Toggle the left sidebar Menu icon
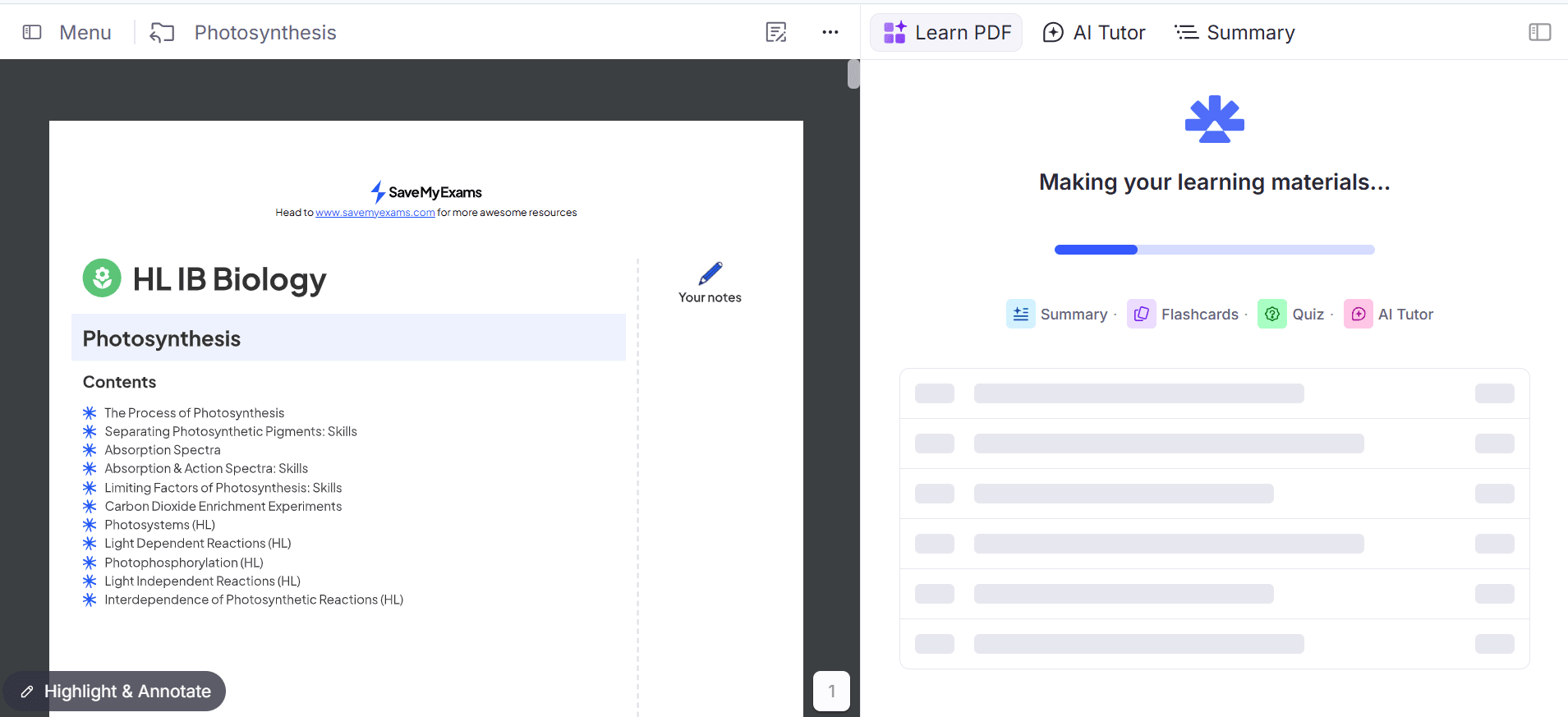 (32, 32)
